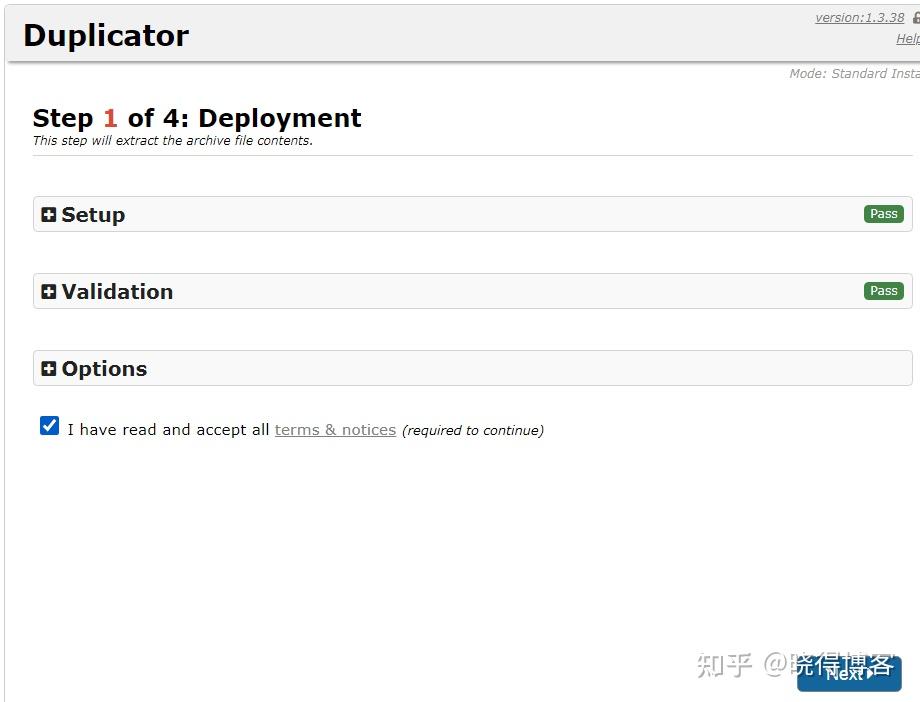Image resolution: width=920 pixels, height=702 pixels.
Task: Click the lock icon near version number
Action: [x=916, y=18]
